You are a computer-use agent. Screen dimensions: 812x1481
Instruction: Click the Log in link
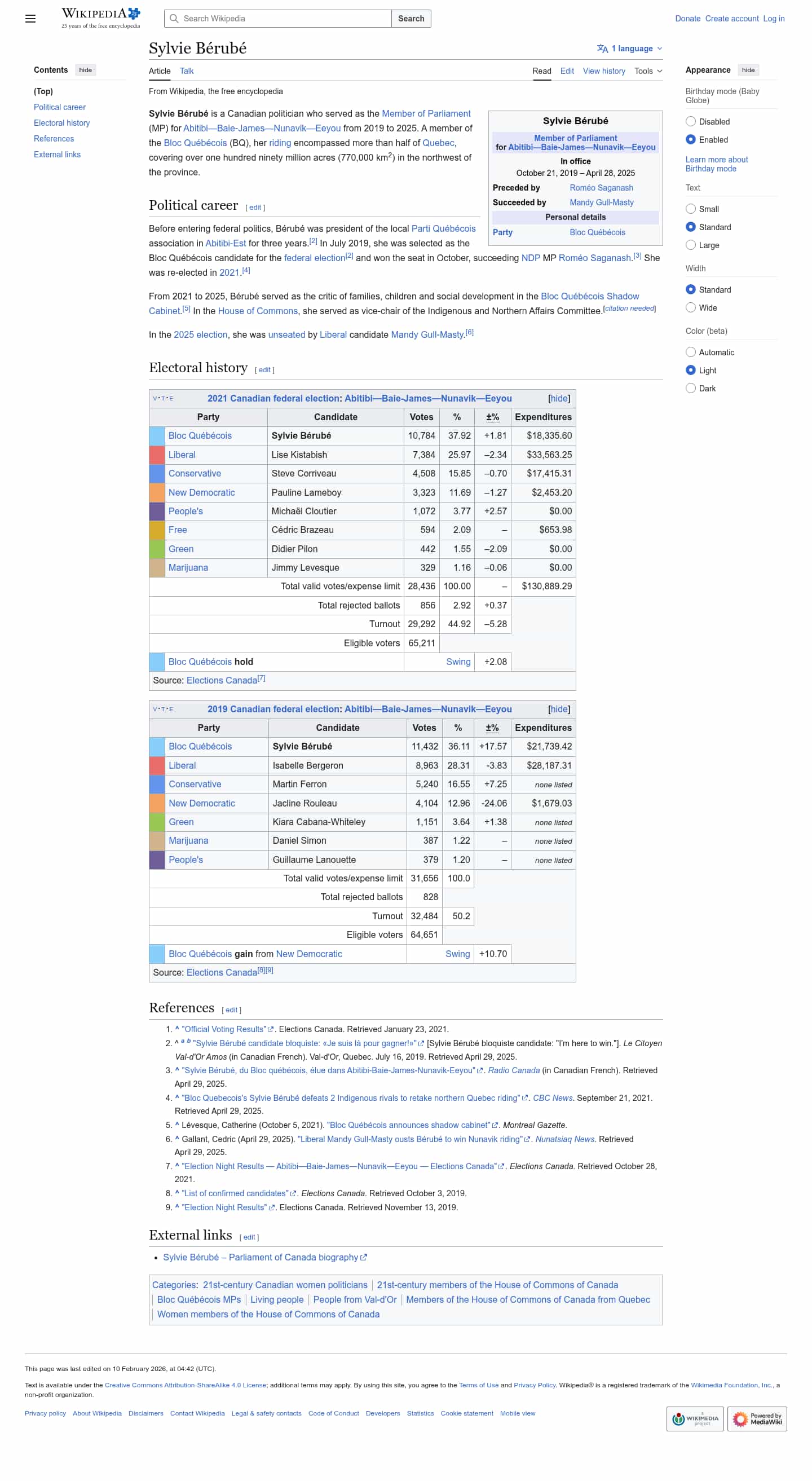tap(774, 19)
